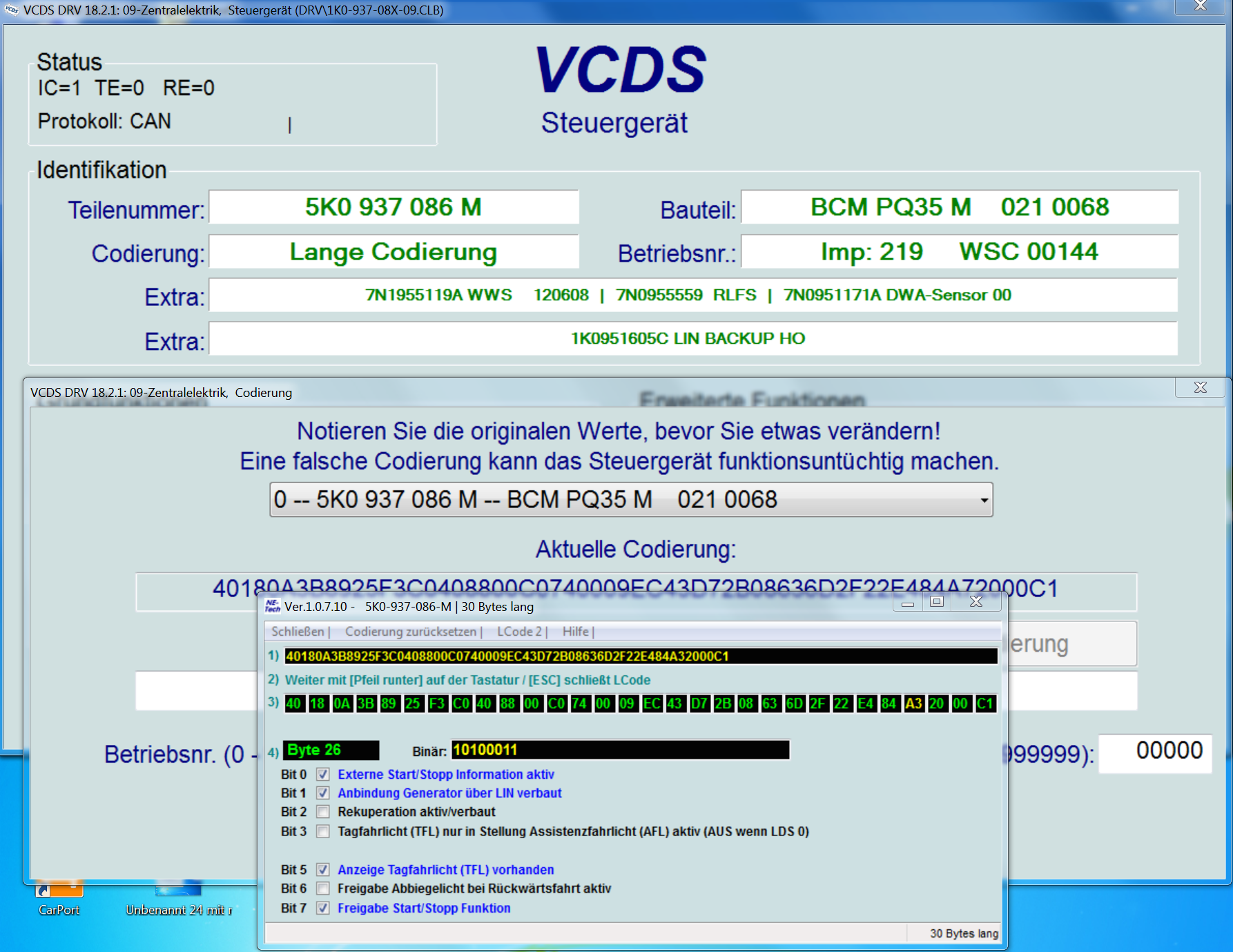Select byte cell with value F3
This screenshot has width=1233, height=952.
(x=437, y=703)
